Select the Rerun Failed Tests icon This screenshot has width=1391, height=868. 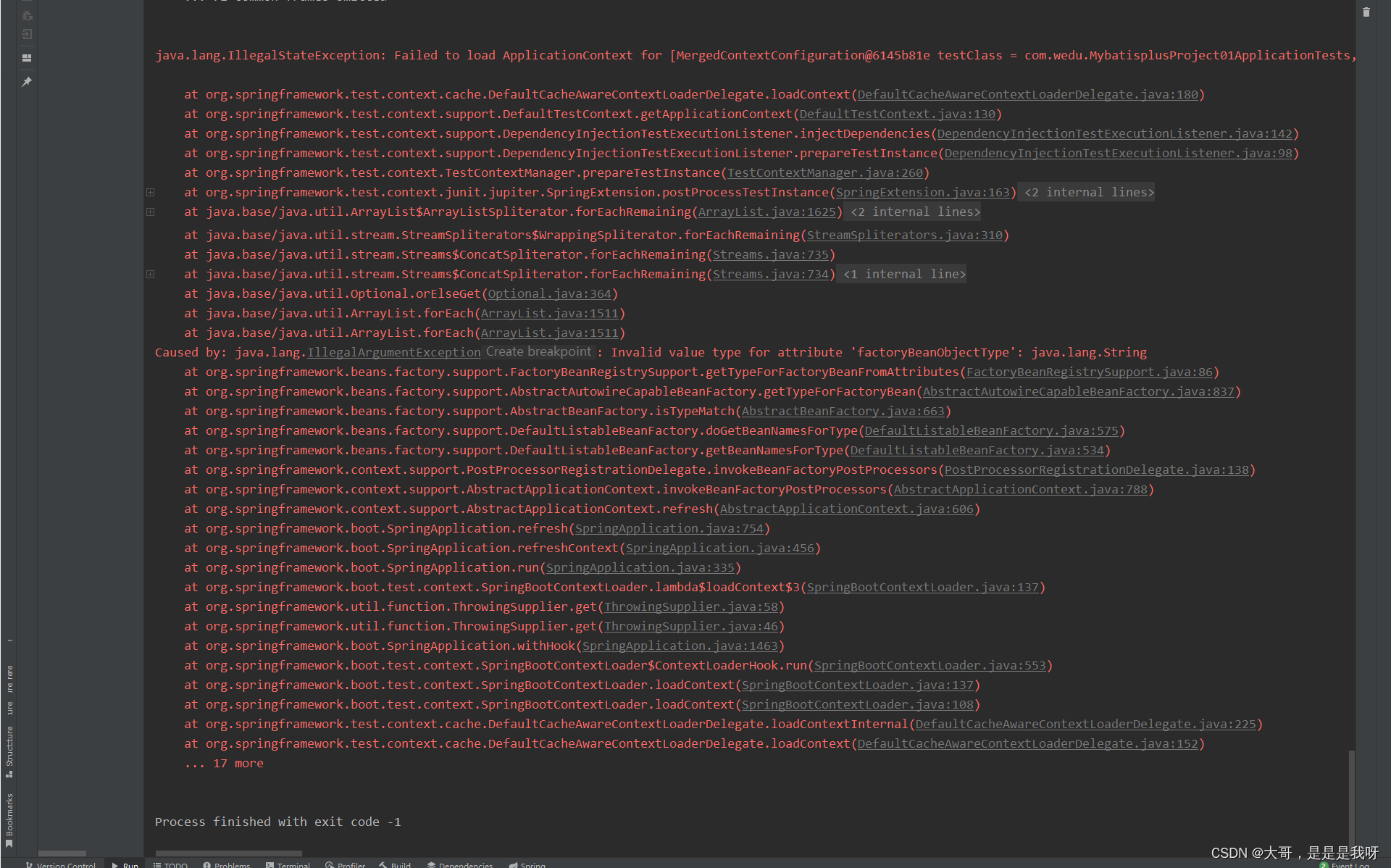pos(27,15)
